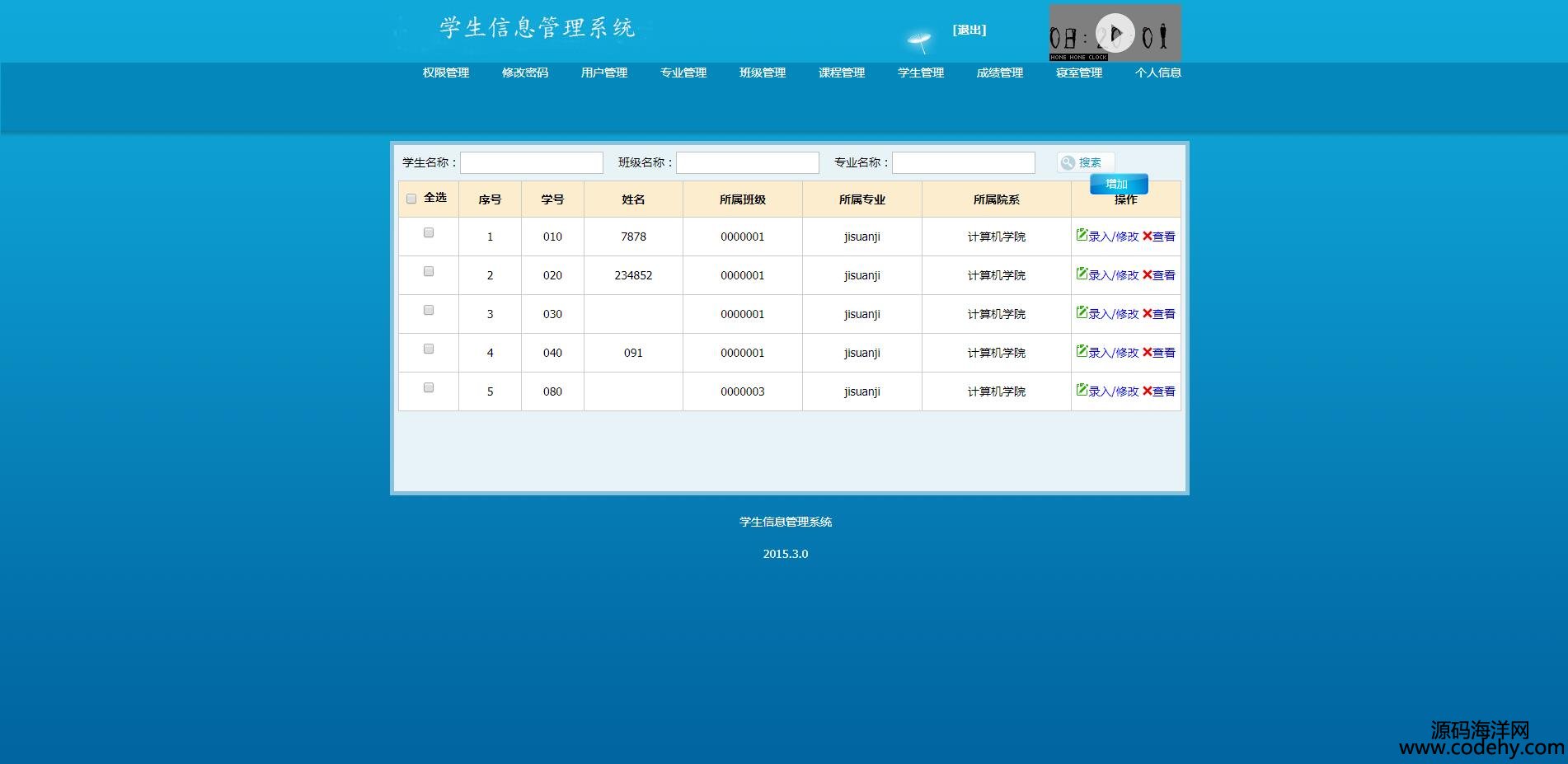Click the red X icon in row 4
Viewport: 1568px width, 764px height.
click(1147, 352)
